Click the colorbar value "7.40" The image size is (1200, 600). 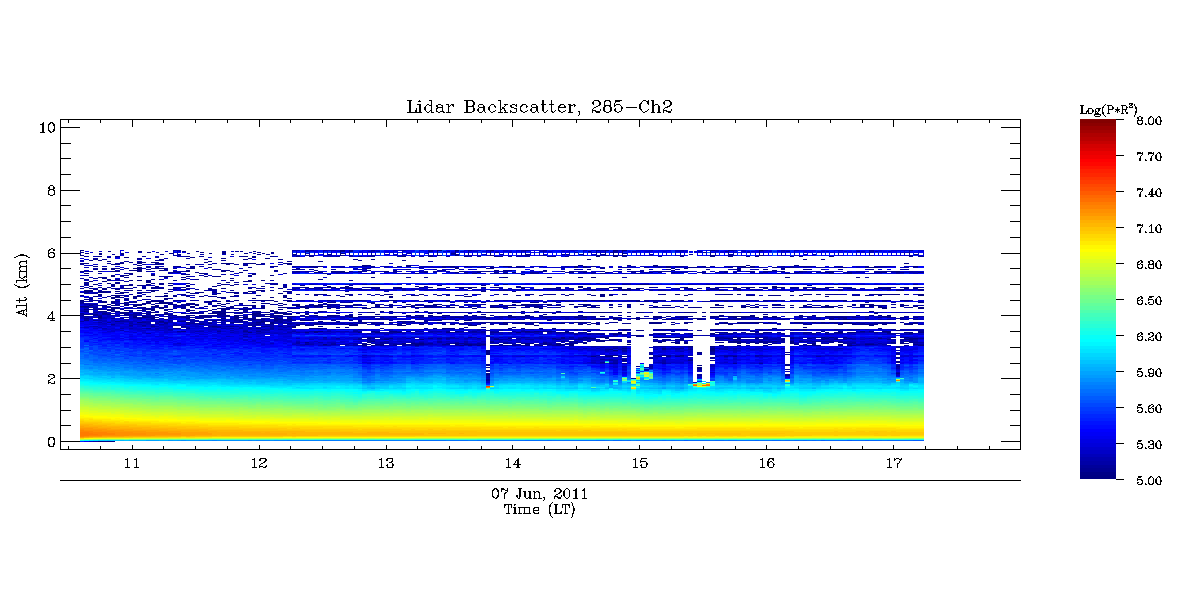[x=1149, y=193]
